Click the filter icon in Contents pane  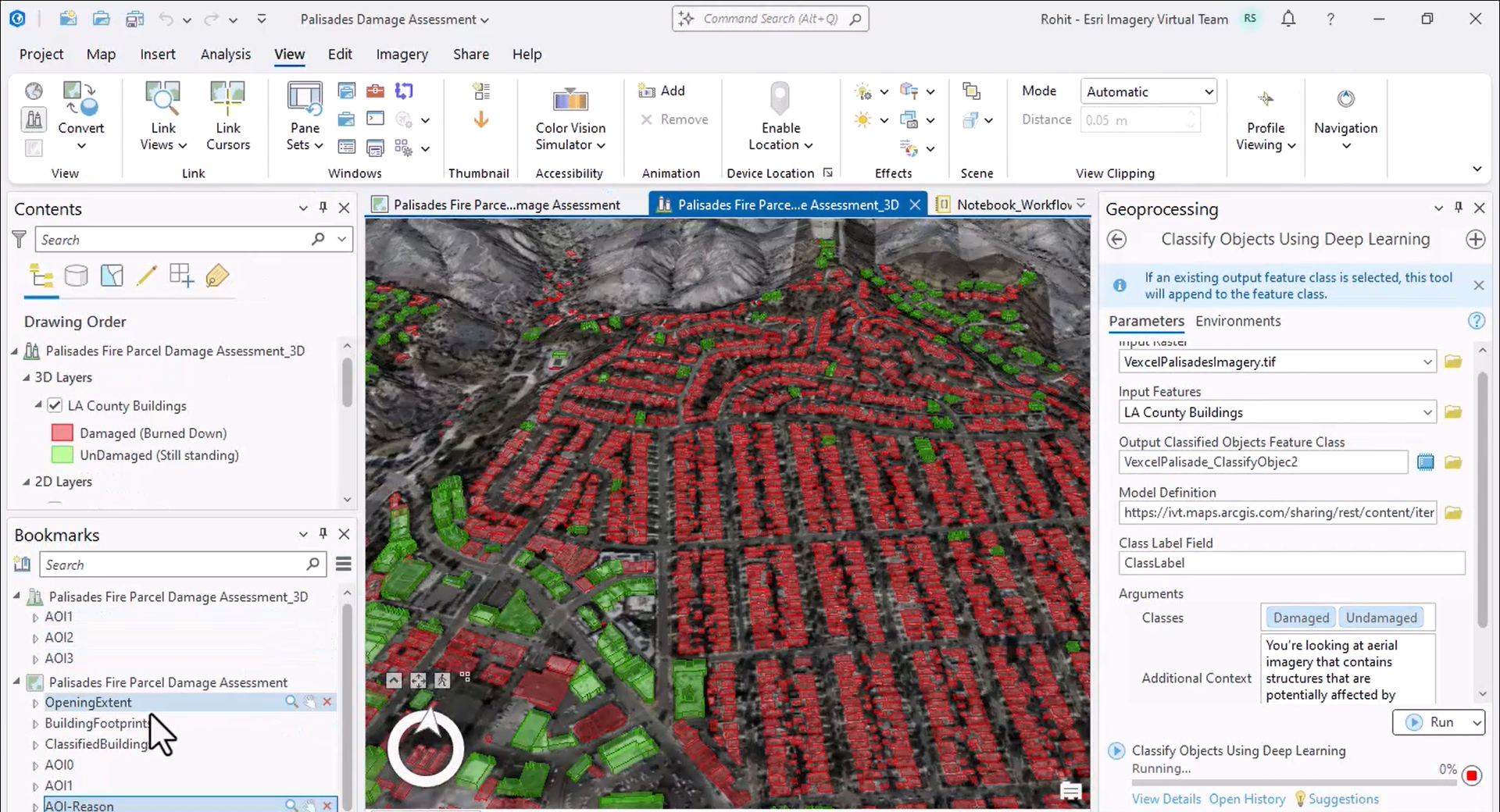[20, 240]
